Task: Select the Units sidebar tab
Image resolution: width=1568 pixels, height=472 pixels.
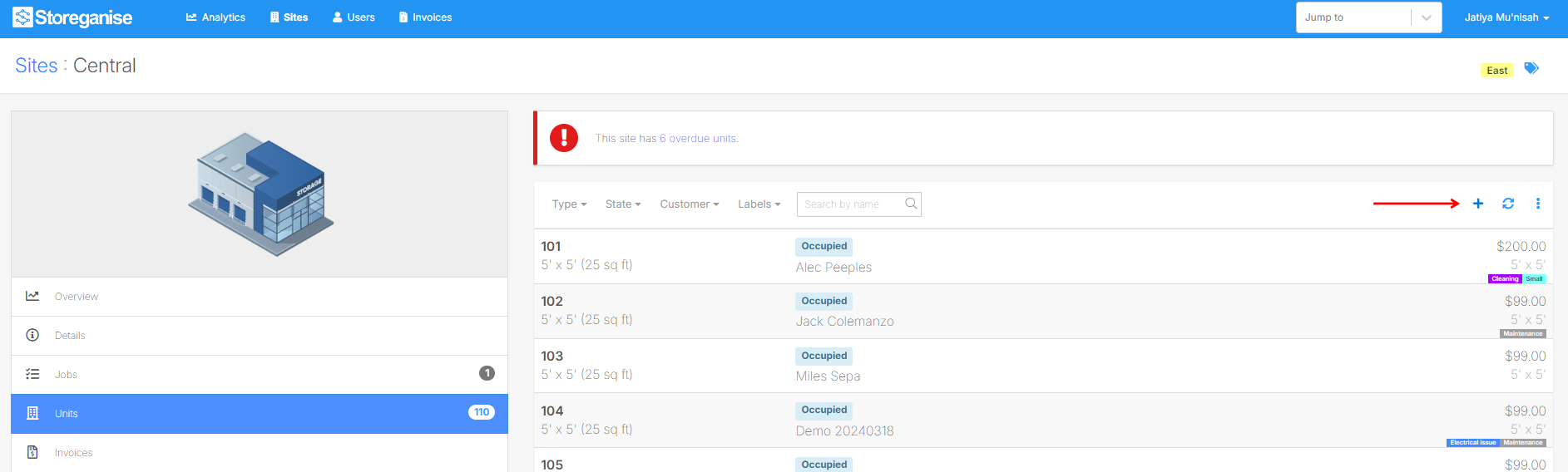Action: pyautogui.click(x=260, y=414)
